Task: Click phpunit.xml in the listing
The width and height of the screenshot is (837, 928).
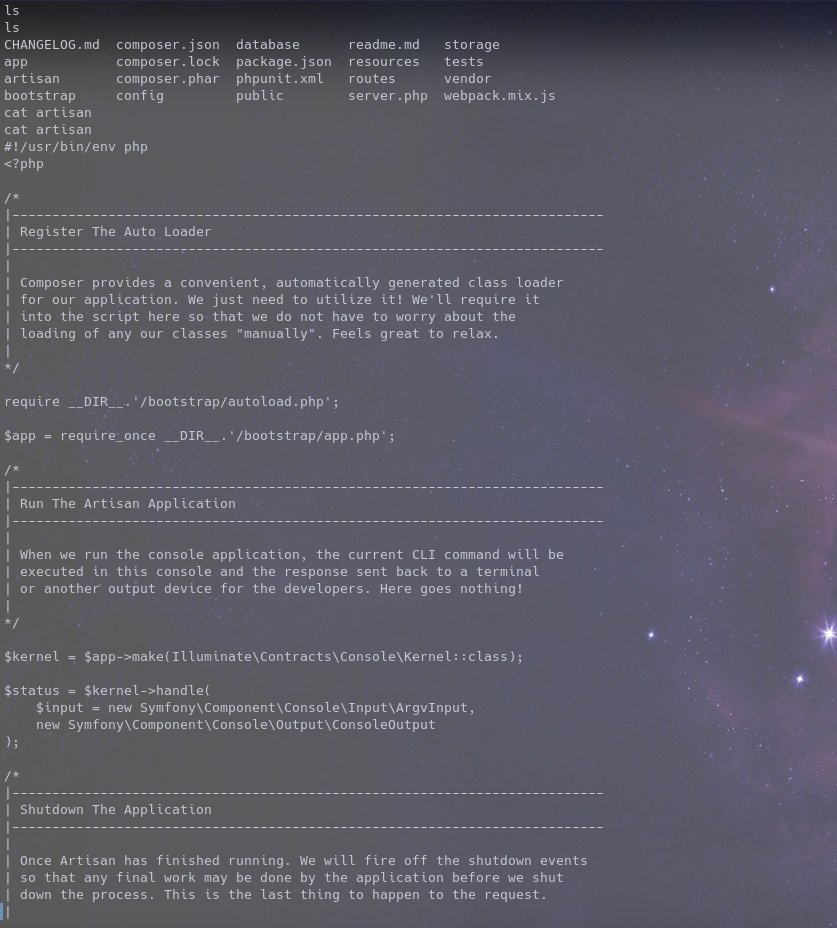Action: point(279,79)
